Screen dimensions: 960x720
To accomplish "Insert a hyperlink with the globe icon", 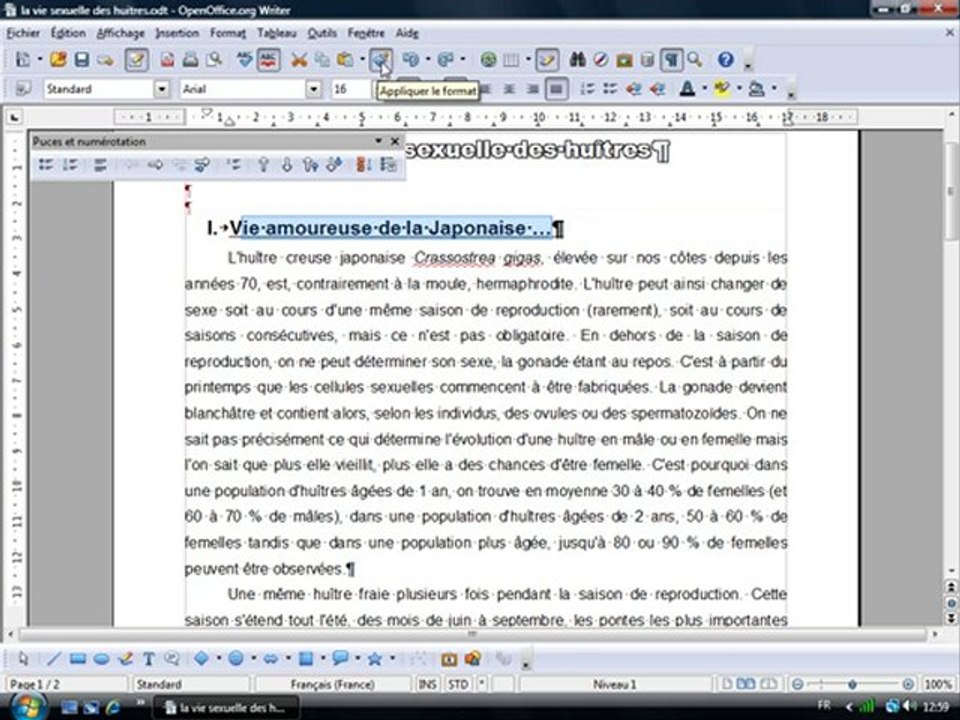I will coord(488,59).
